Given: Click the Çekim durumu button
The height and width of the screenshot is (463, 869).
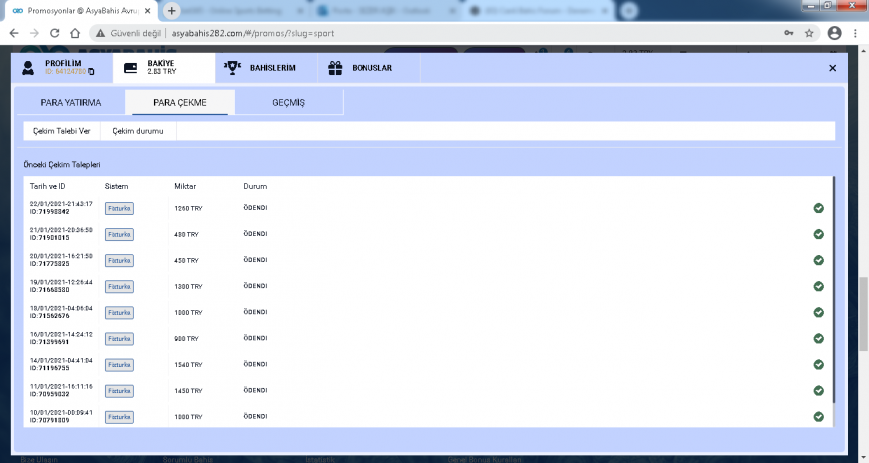Looking at the screenshot, I should click(138, 131).
